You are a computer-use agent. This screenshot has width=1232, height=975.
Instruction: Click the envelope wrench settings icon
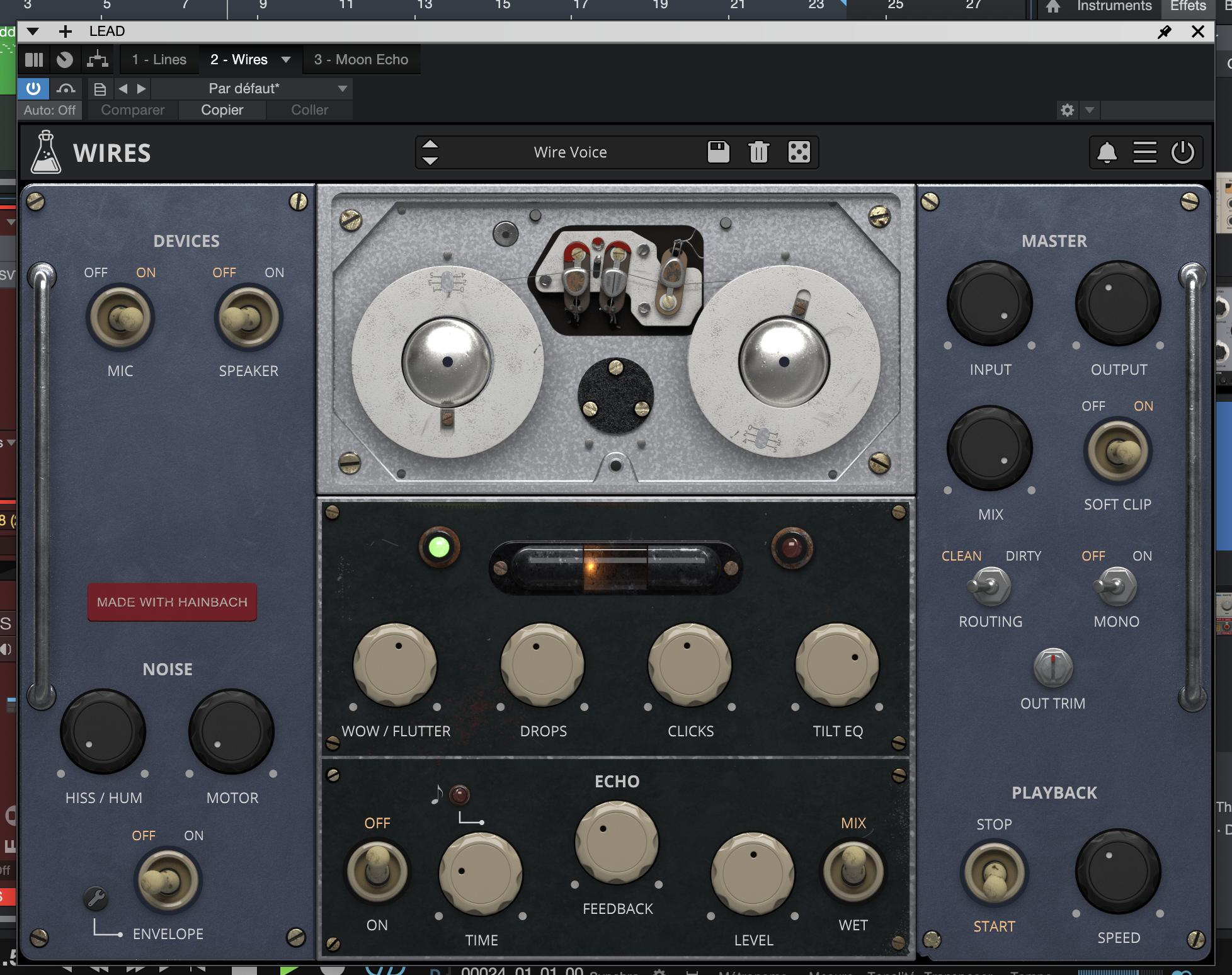click(x=96, y=898)
